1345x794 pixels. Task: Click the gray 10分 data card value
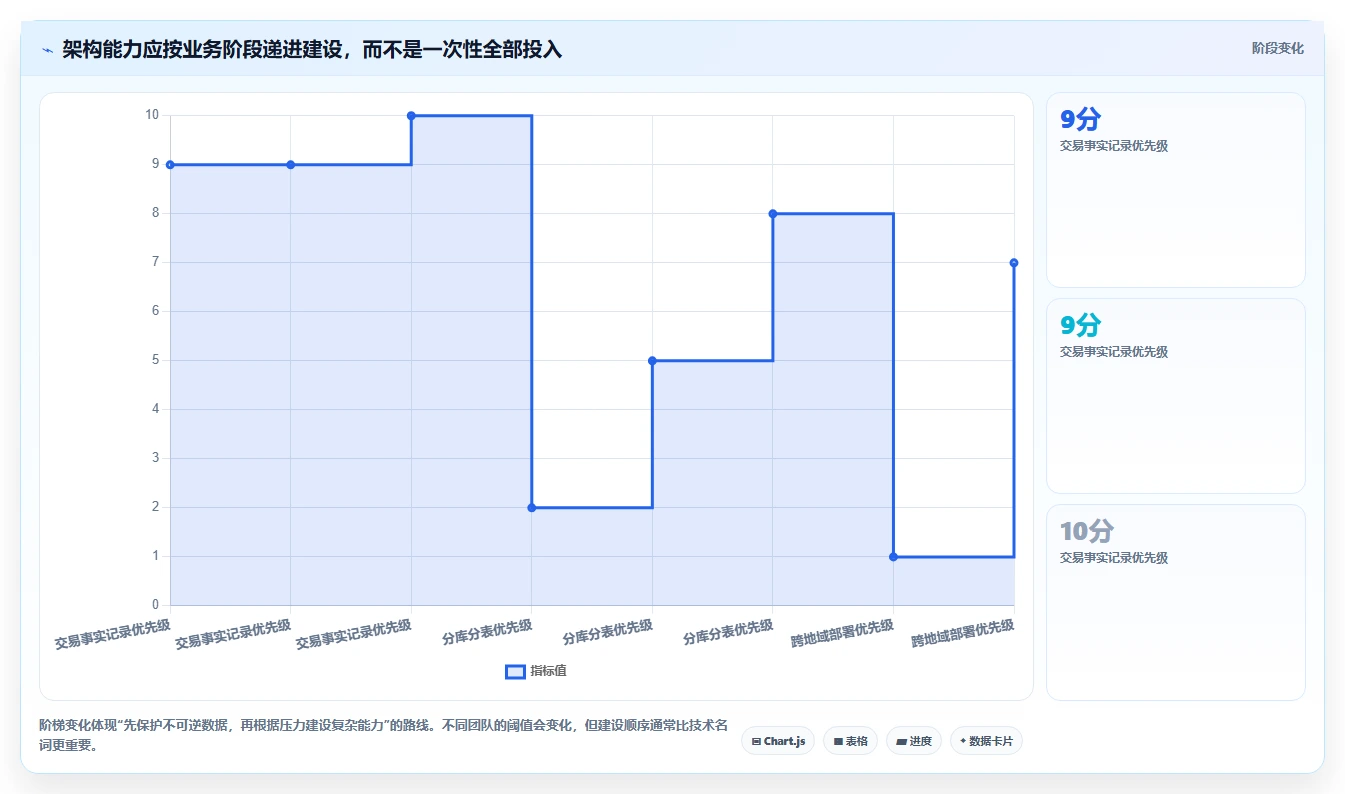tap(1087, 531)
